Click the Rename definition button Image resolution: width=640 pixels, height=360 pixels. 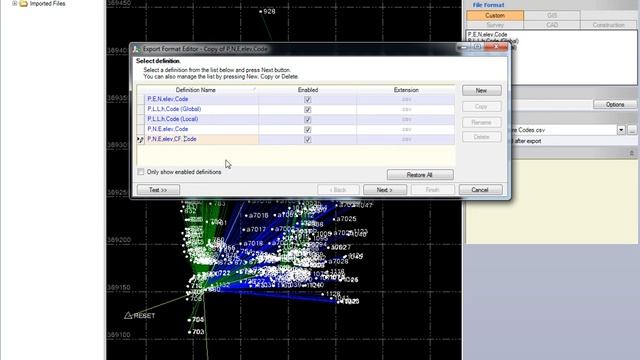coord(482,122)
